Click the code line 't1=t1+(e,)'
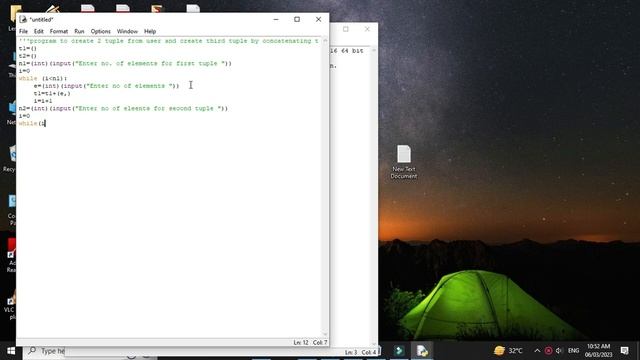The image size is (640, 360). (52, 93)
